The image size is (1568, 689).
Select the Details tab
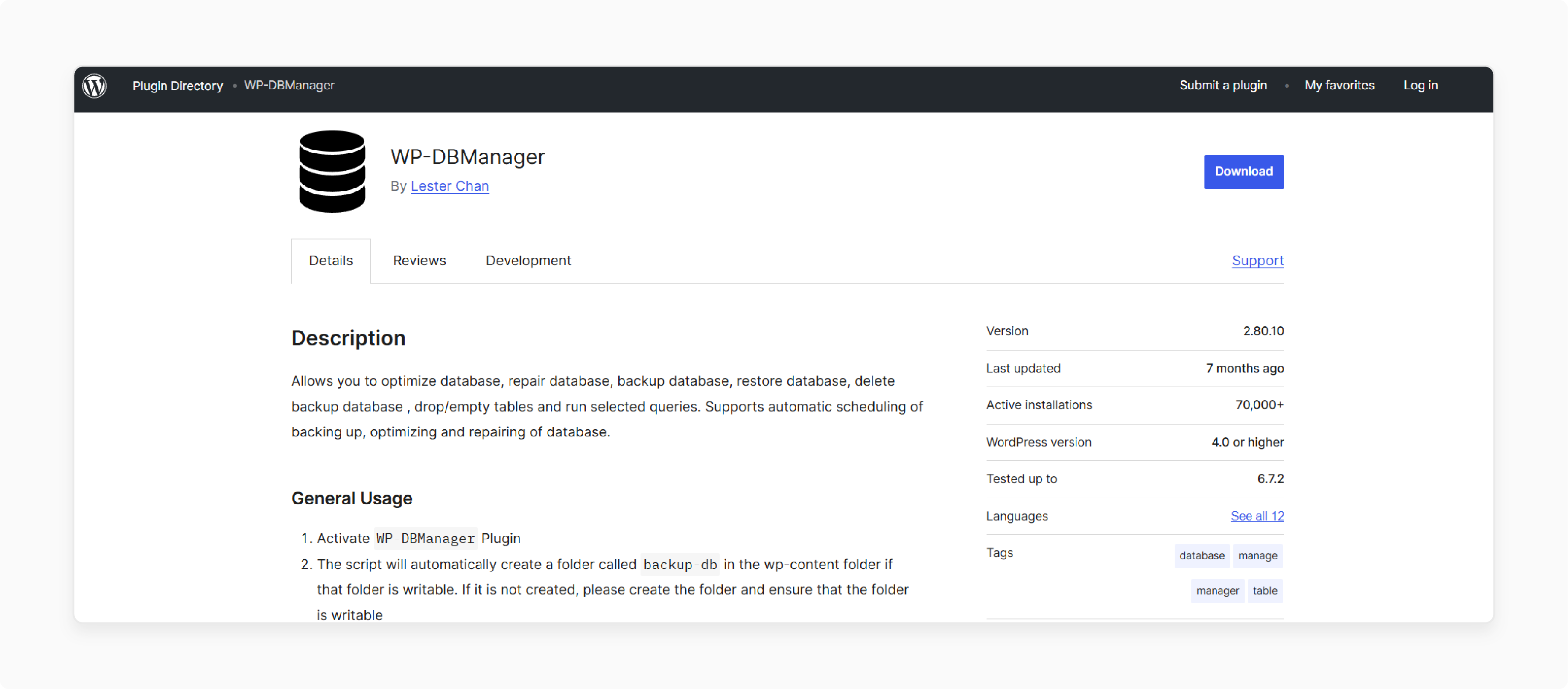pyautogui.click(x=330, y=261)
